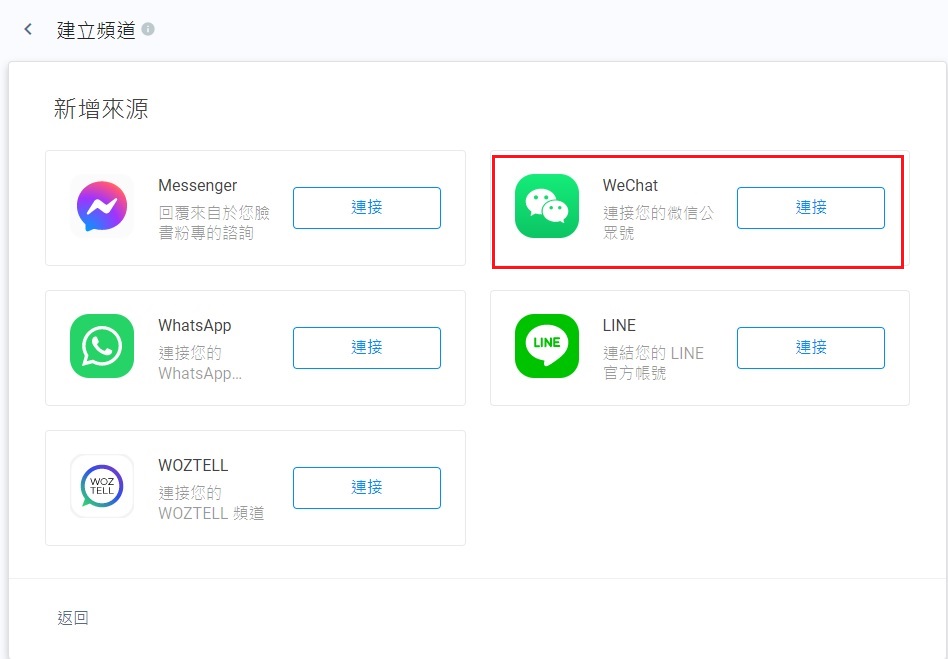This screenshot has width=948, height=659.
Task: Click the 返回 link at the bottom
Action: 73,618
